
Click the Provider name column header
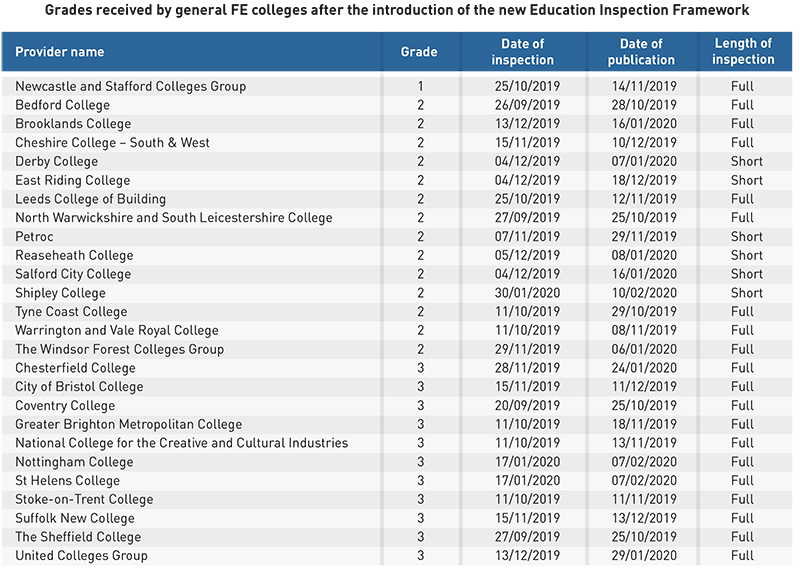tap(59, 52)
